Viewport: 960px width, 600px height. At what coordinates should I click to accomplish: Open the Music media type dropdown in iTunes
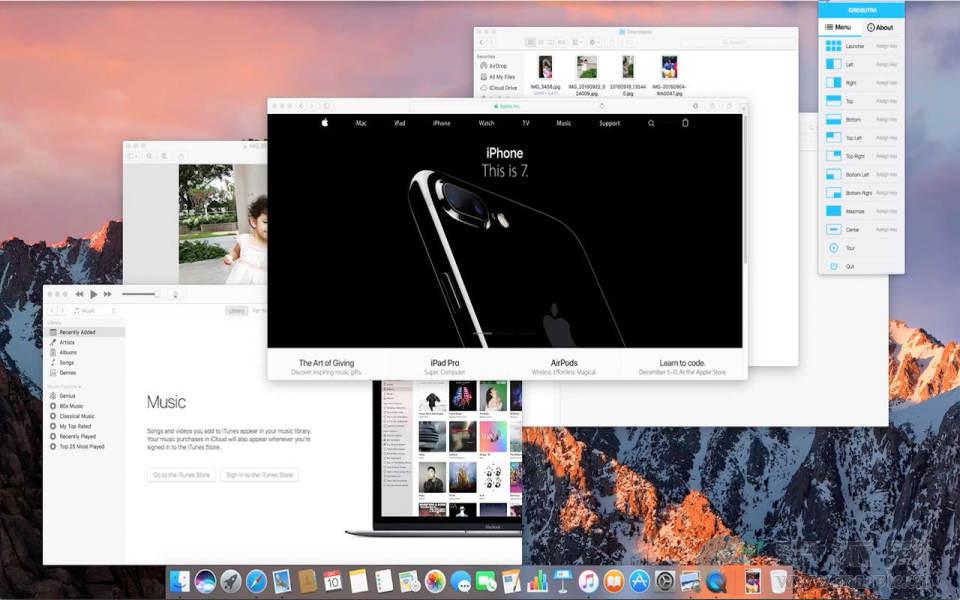coord(95,311)
